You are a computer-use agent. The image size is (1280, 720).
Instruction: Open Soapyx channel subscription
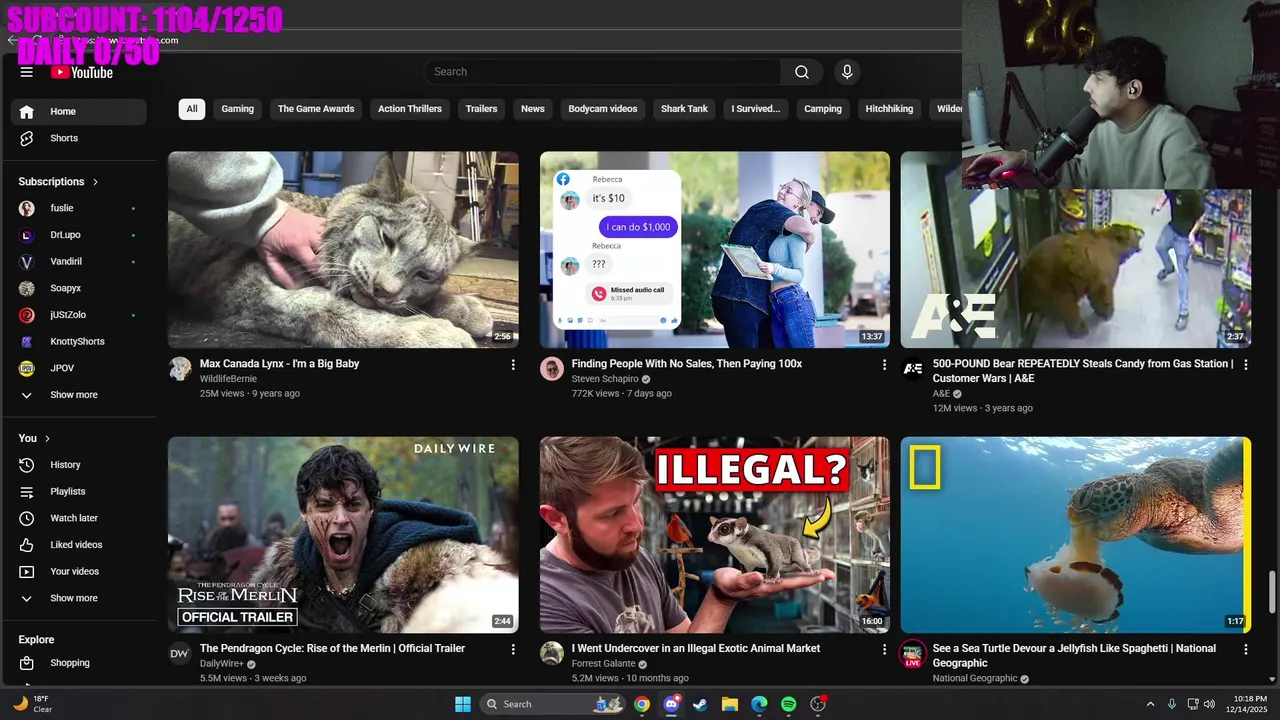click(79, 288)
